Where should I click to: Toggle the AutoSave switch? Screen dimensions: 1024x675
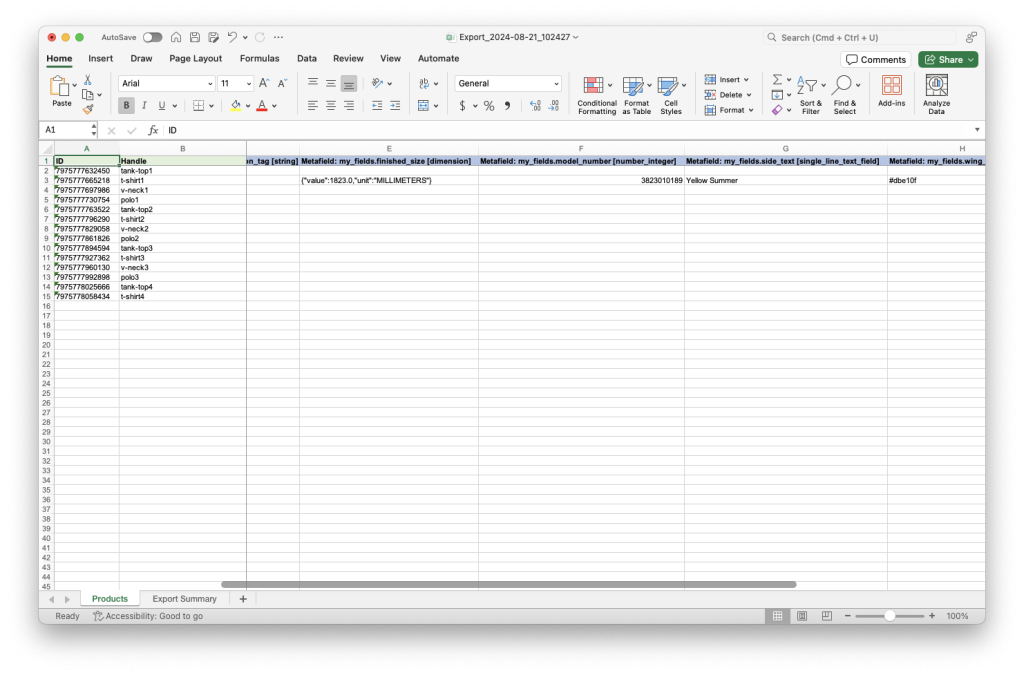[x=152, y=36]
